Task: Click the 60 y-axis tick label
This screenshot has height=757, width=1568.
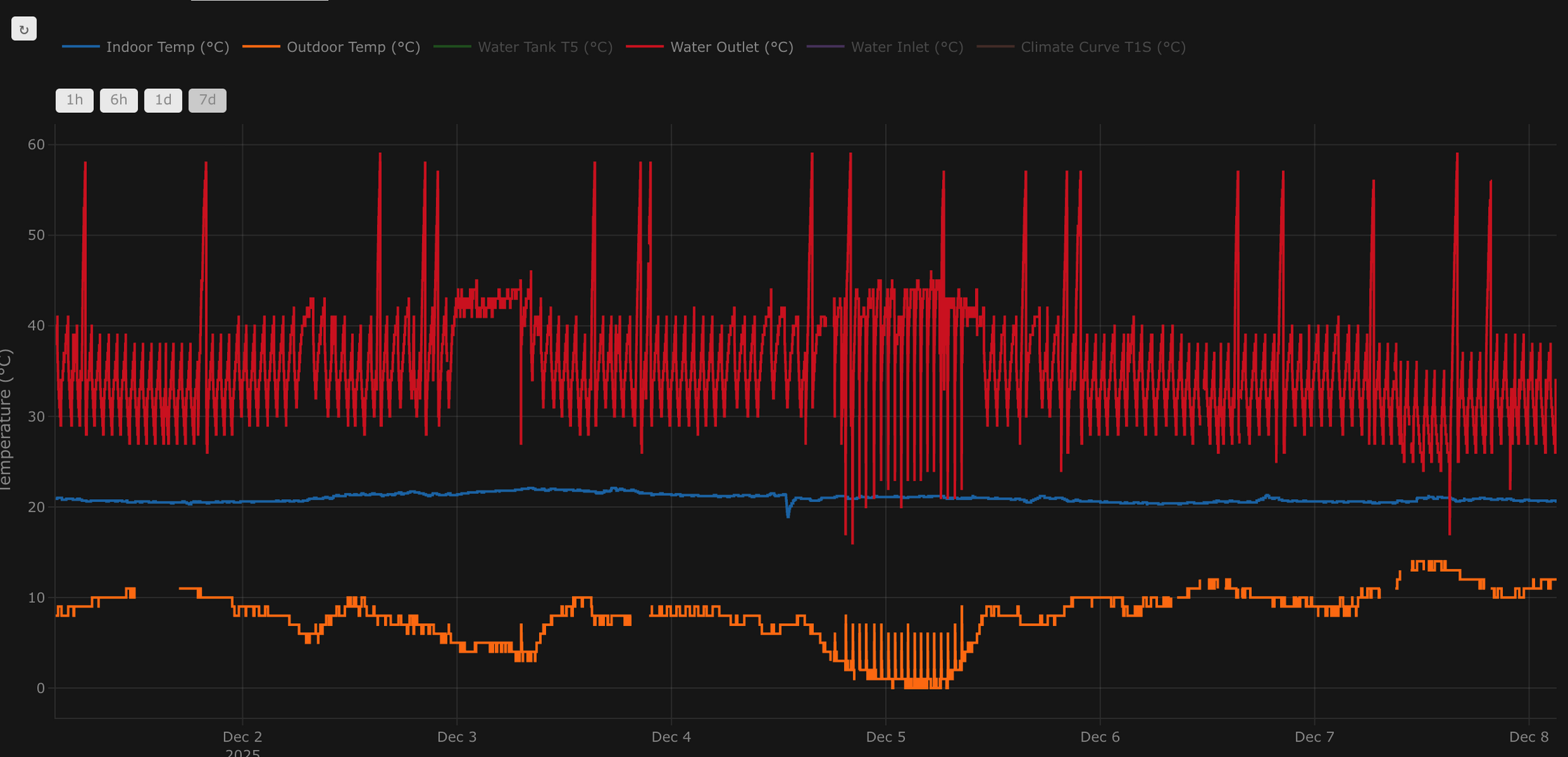Action: (36, 144)
